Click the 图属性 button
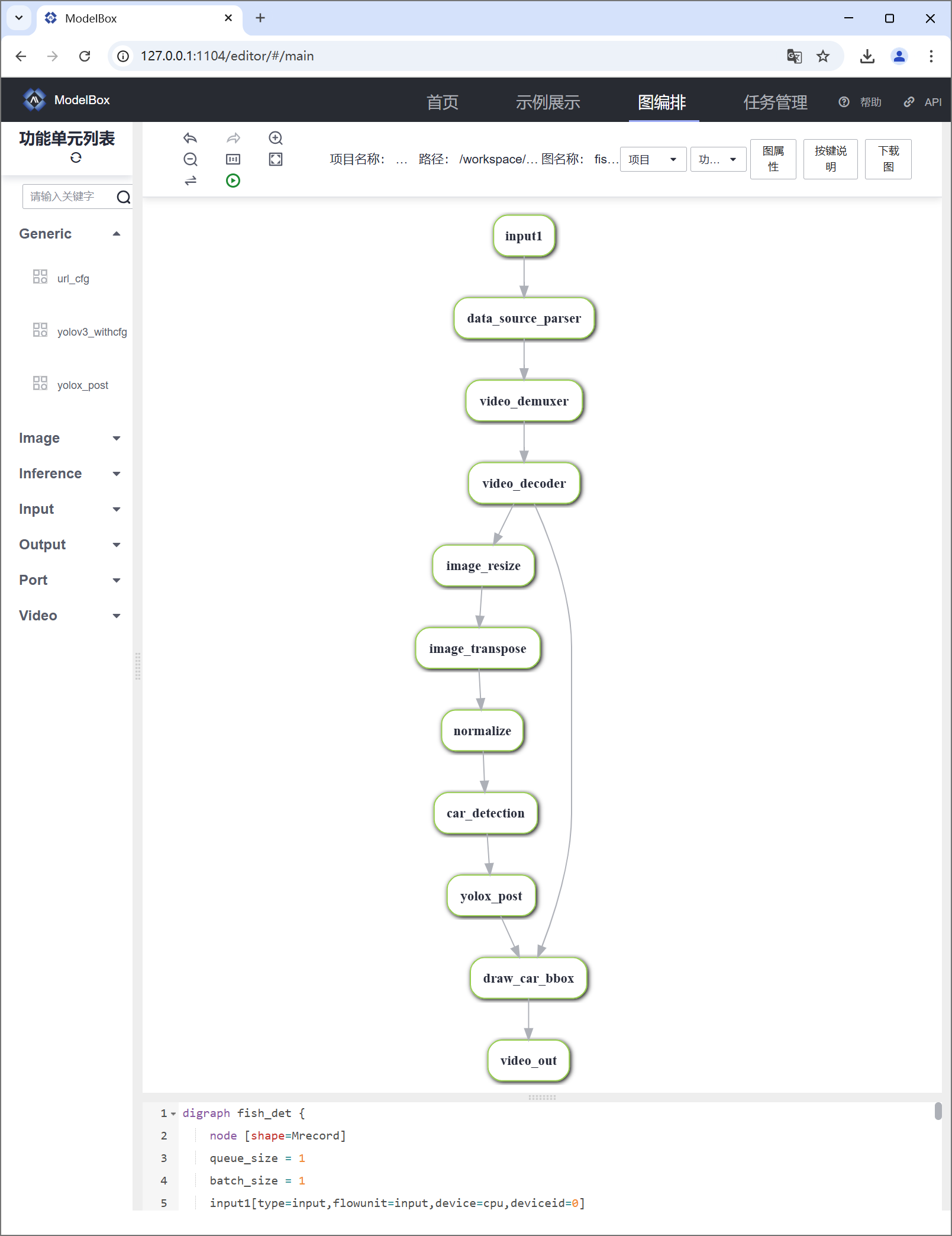The image size is (952, 1236). 773,159
